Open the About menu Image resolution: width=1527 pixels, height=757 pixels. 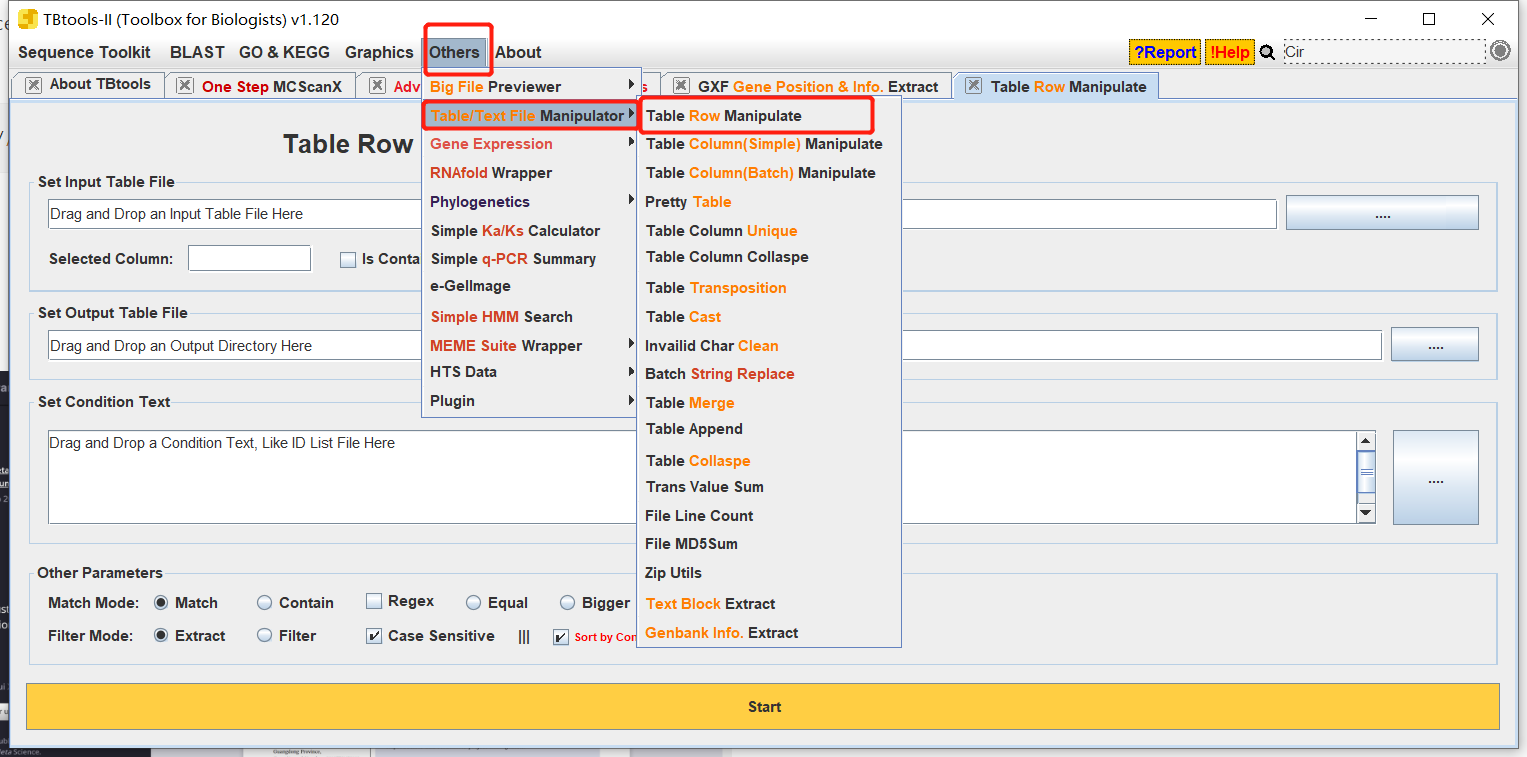pos(518,52)
